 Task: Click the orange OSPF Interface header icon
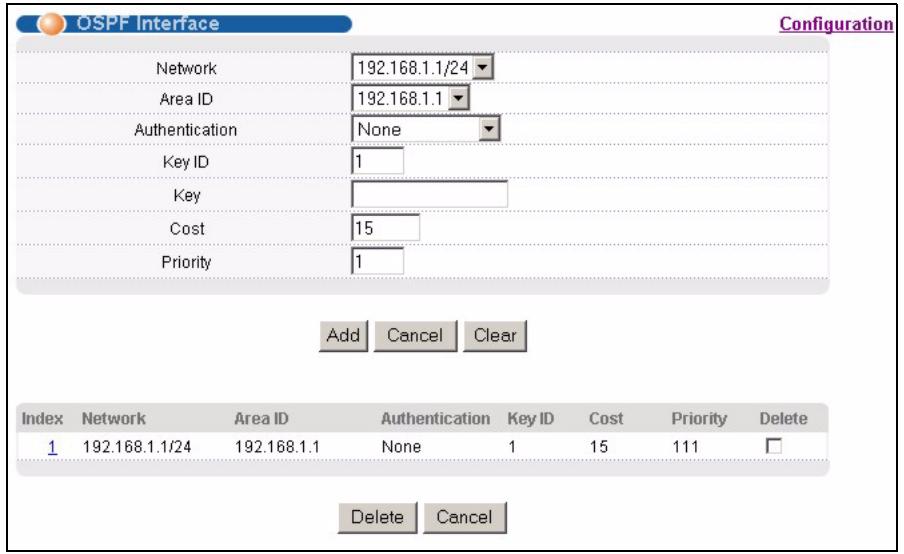click(x=51, y=24)
